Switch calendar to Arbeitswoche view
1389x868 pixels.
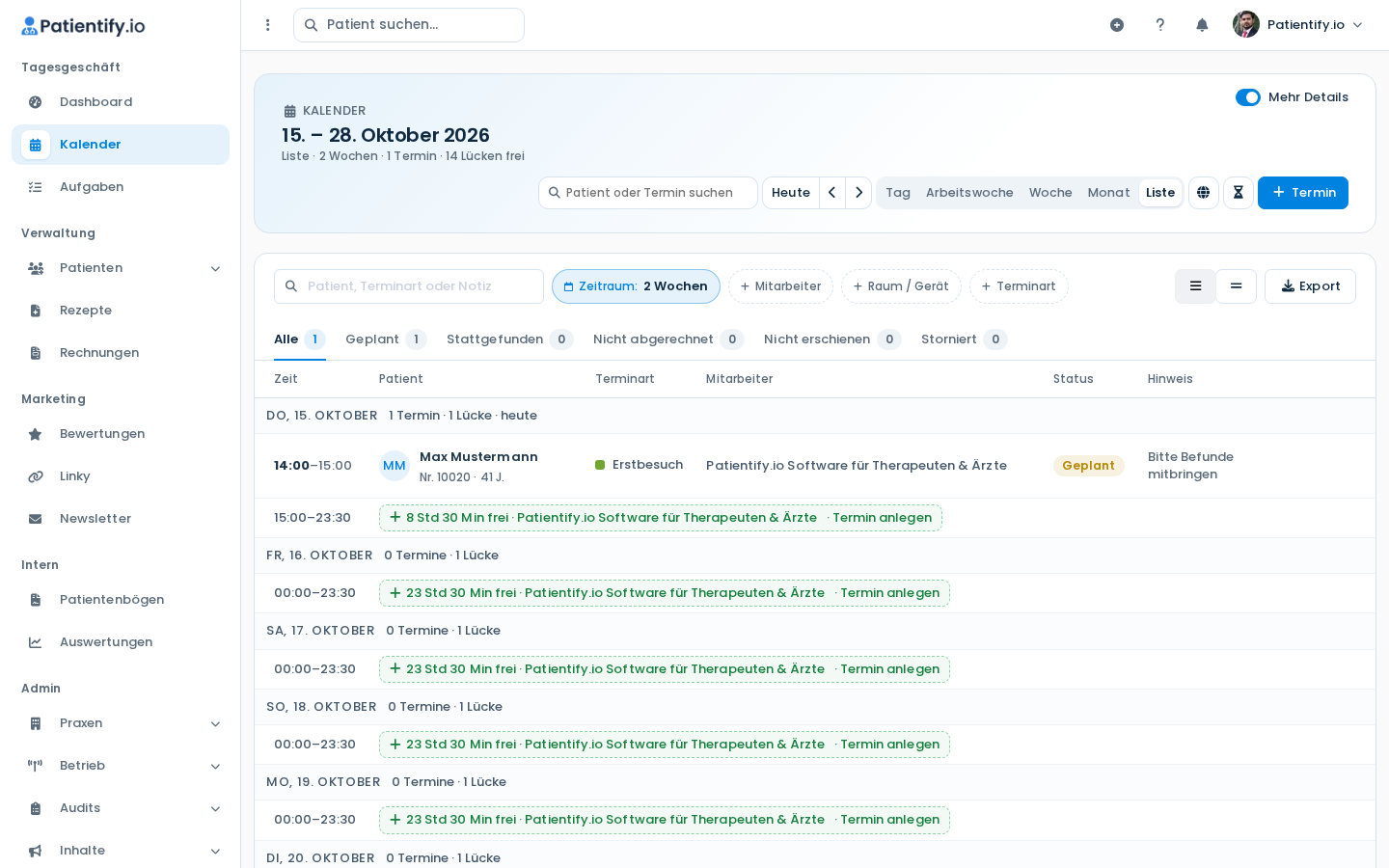969,193
